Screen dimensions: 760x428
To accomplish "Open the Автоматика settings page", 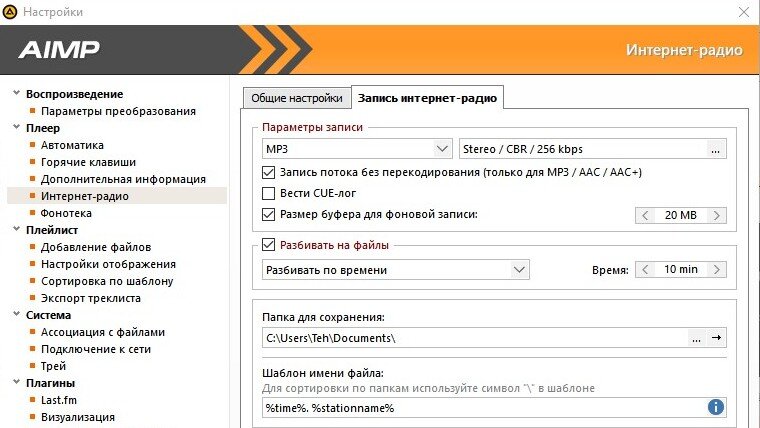I will click(x=72, y=145).
